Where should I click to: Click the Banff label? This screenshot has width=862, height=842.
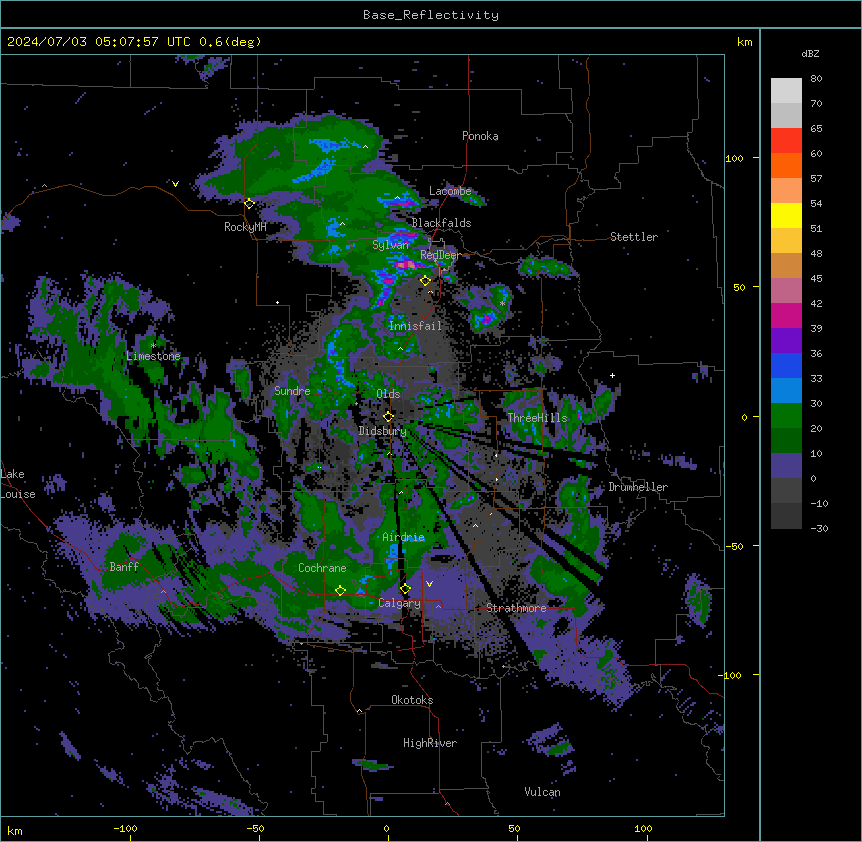(124, 567)
